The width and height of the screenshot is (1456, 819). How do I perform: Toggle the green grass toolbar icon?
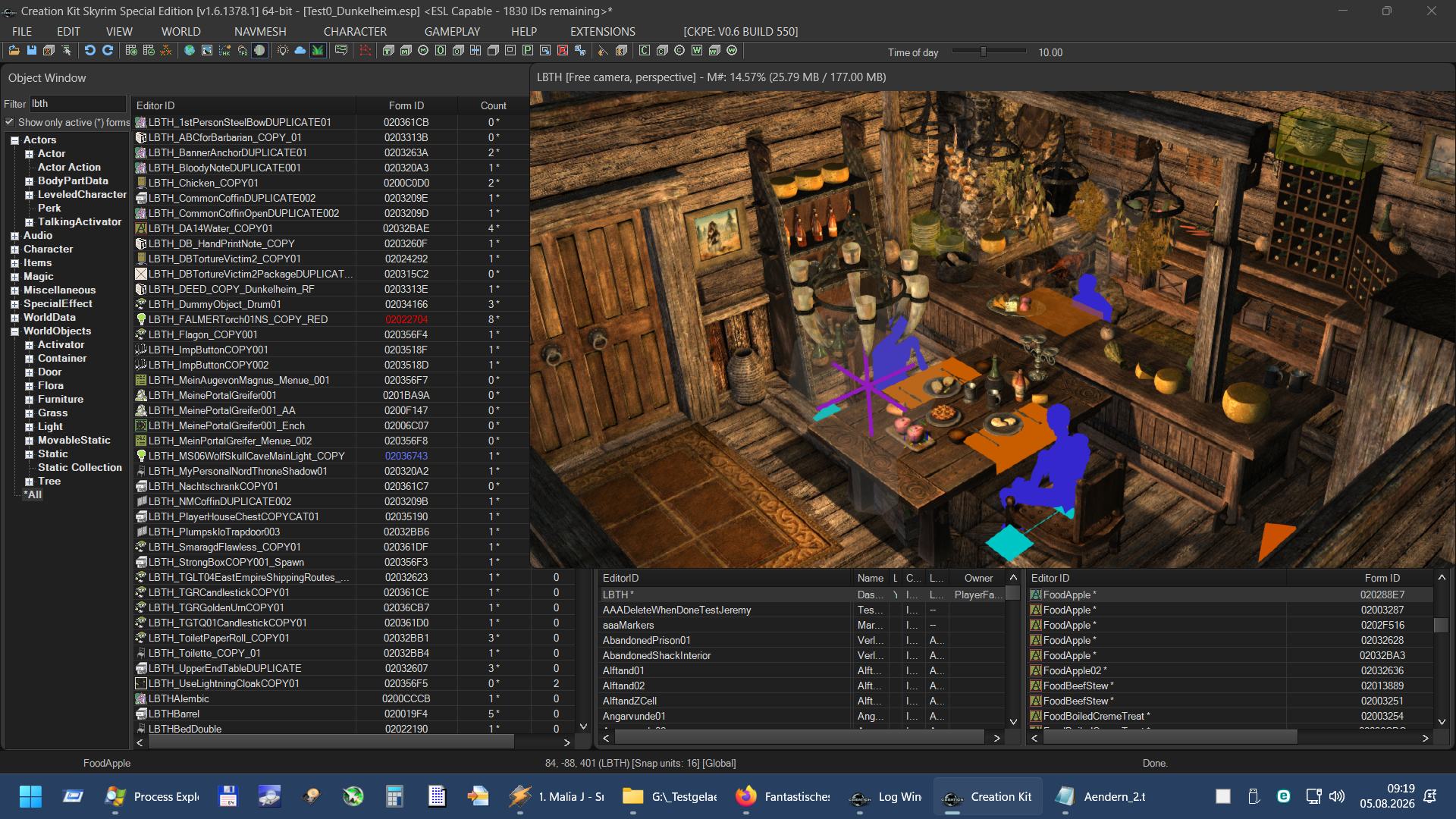(318, 51)
